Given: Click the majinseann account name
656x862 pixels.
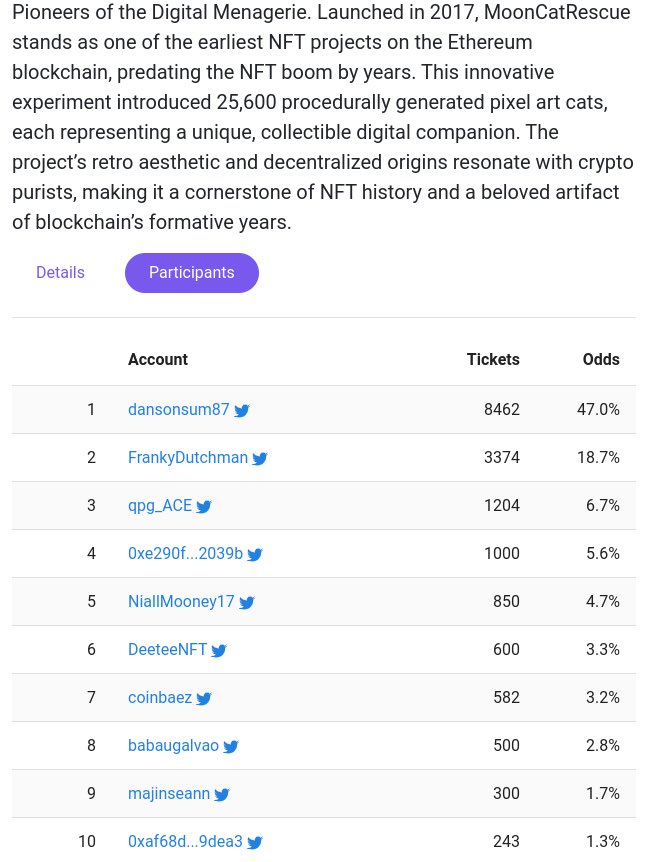Looking at the screenshot, I should click(169, 794).
